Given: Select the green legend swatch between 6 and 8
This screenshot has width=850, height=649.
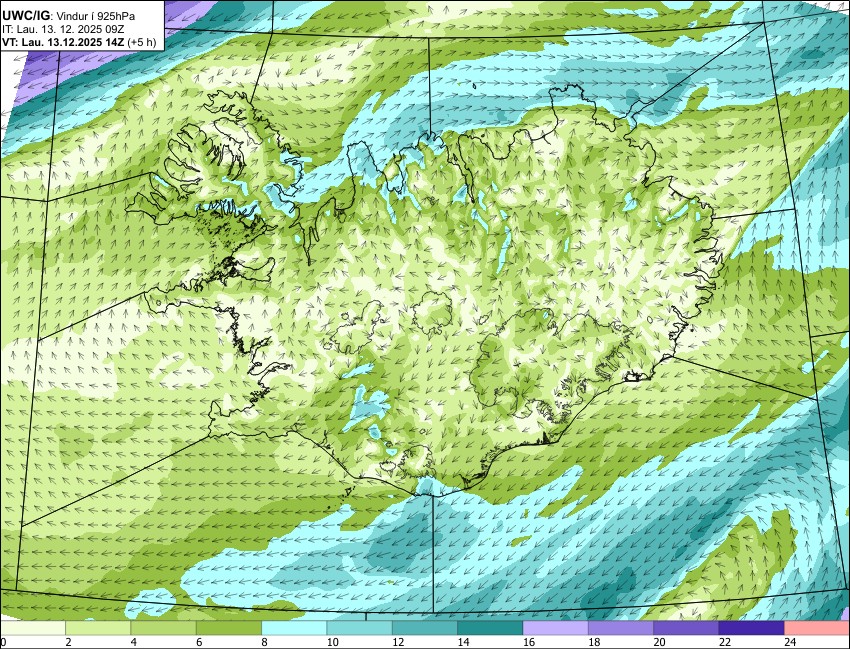Looking at the screenshot, I should 229,628.
